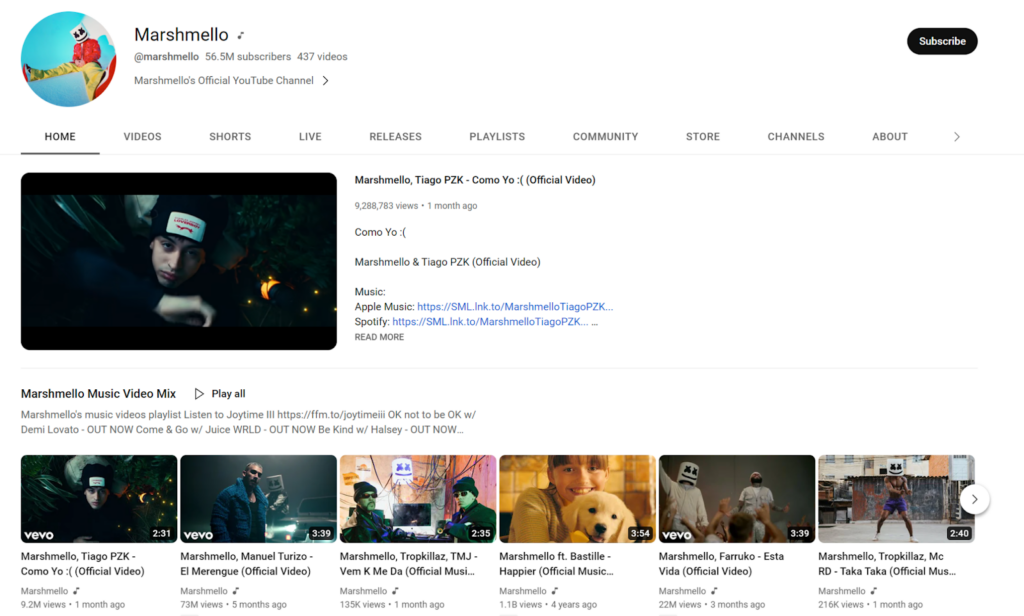Play the featured Como Yo video
This screenshot has height=616, width=1024.
point(179,261)
